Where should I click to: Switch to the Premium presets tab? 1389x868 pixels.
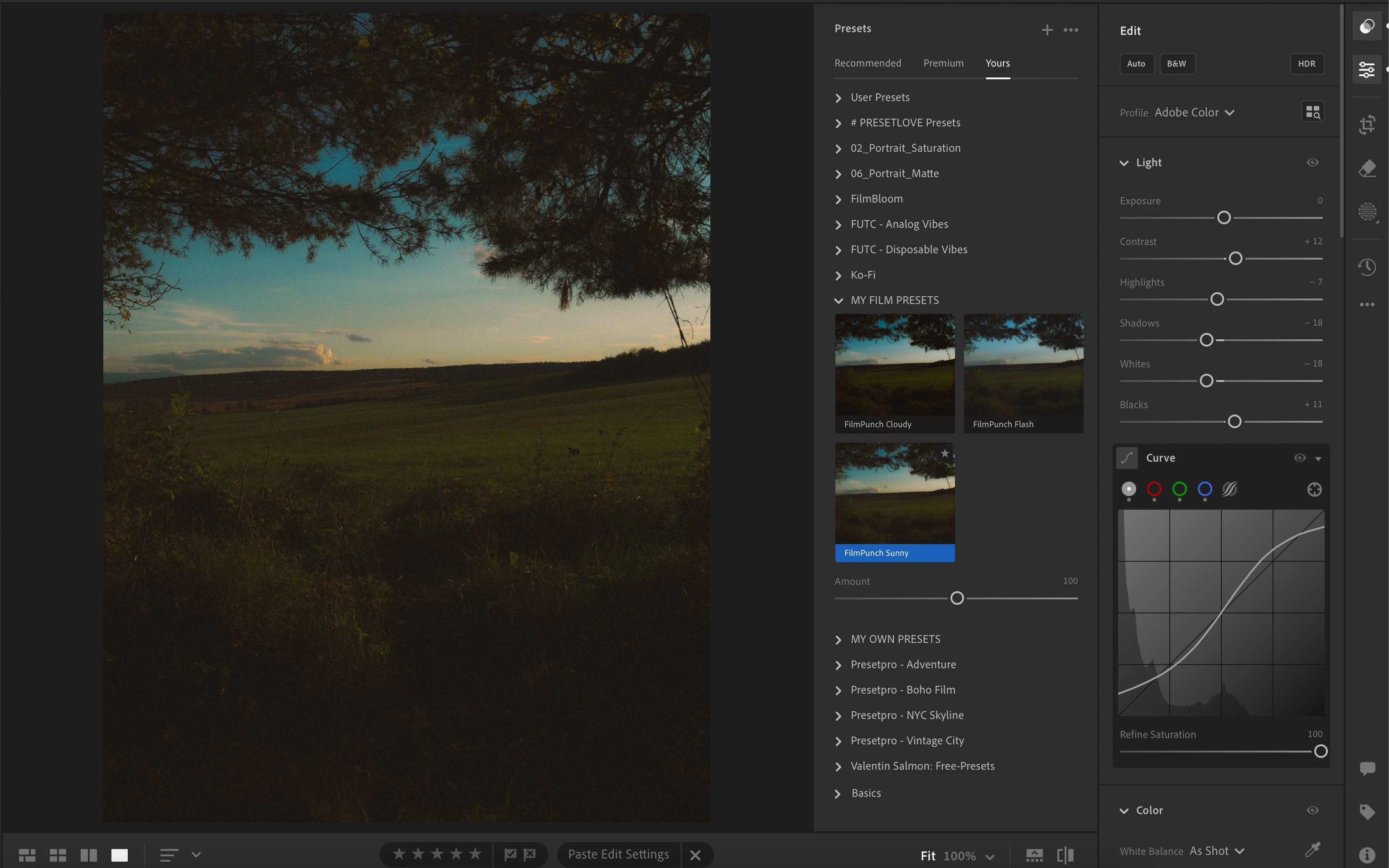click(x=943, y=63)
